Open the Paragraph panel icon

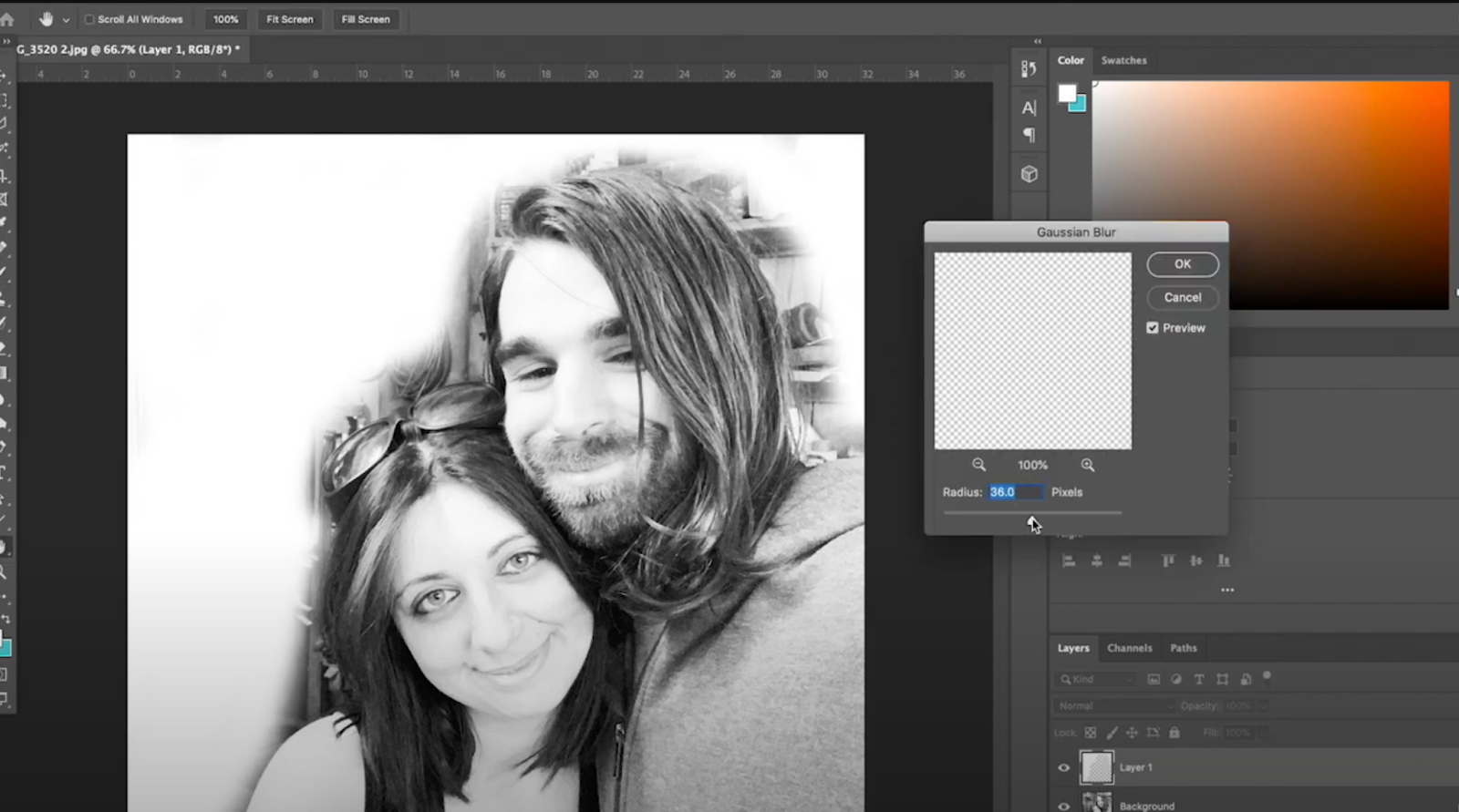1029,135
